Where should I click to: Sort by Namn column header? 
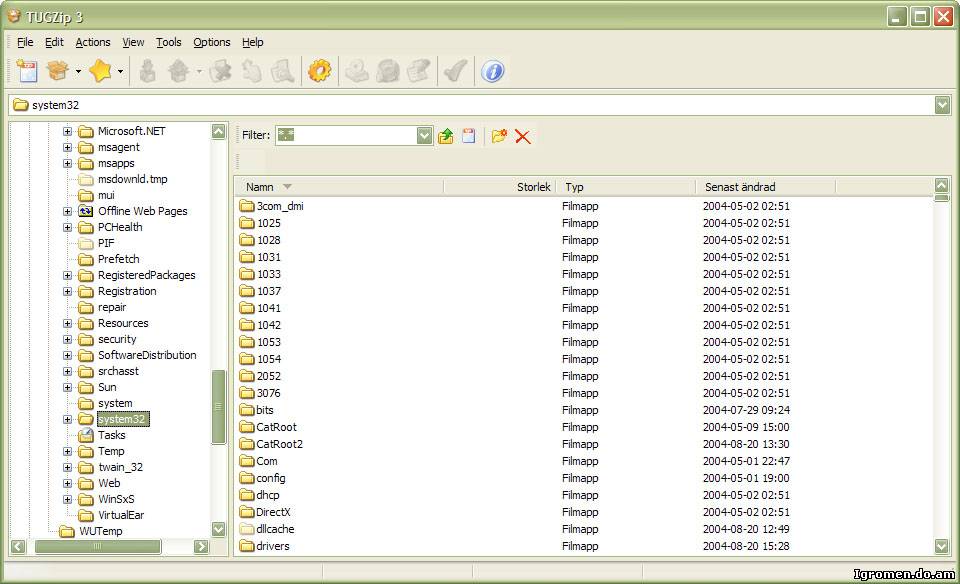[260, 187]
